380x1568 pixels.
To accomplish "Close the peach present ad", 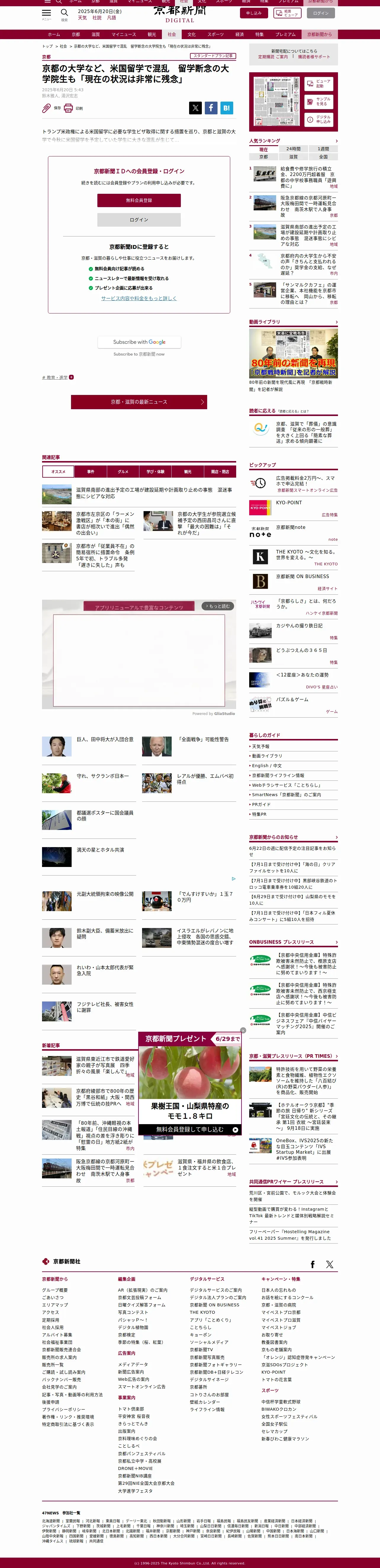I will 243,1031.
